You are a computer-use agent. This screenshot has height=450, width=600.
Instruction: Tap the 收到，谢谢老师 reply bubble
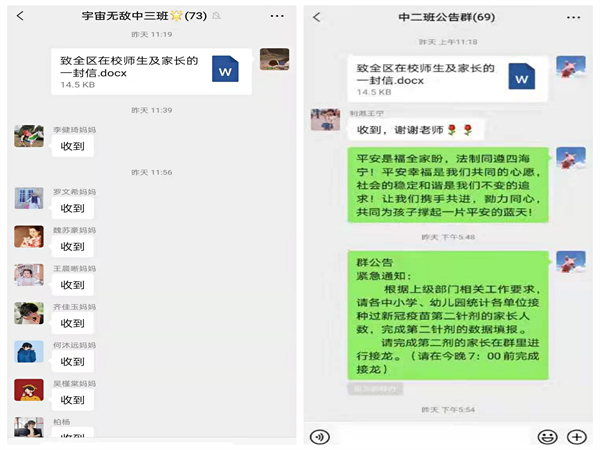(416, 130)
